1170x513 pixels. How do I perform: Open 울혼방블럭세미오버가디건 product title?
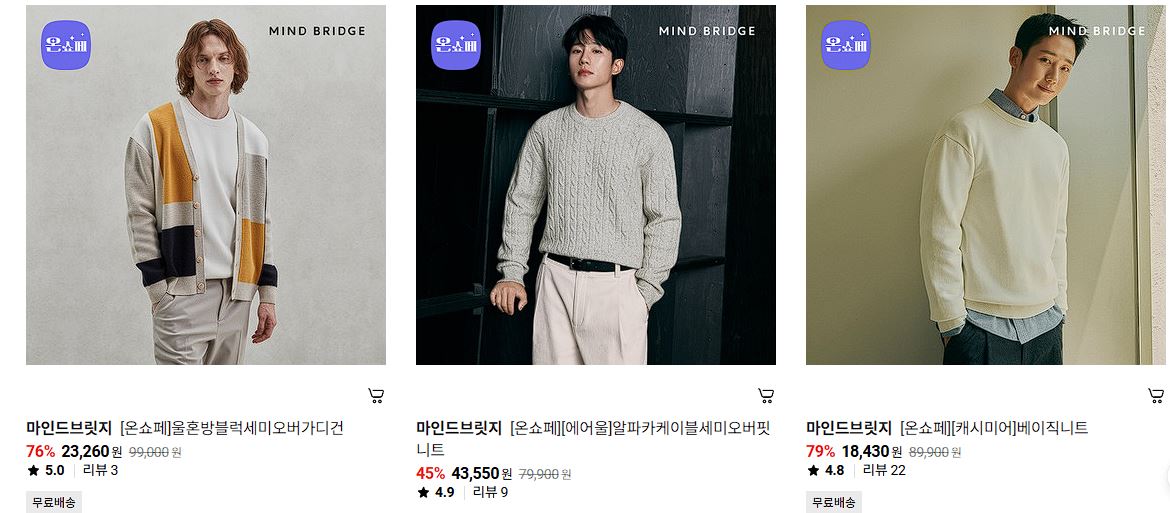pos(257,428)
